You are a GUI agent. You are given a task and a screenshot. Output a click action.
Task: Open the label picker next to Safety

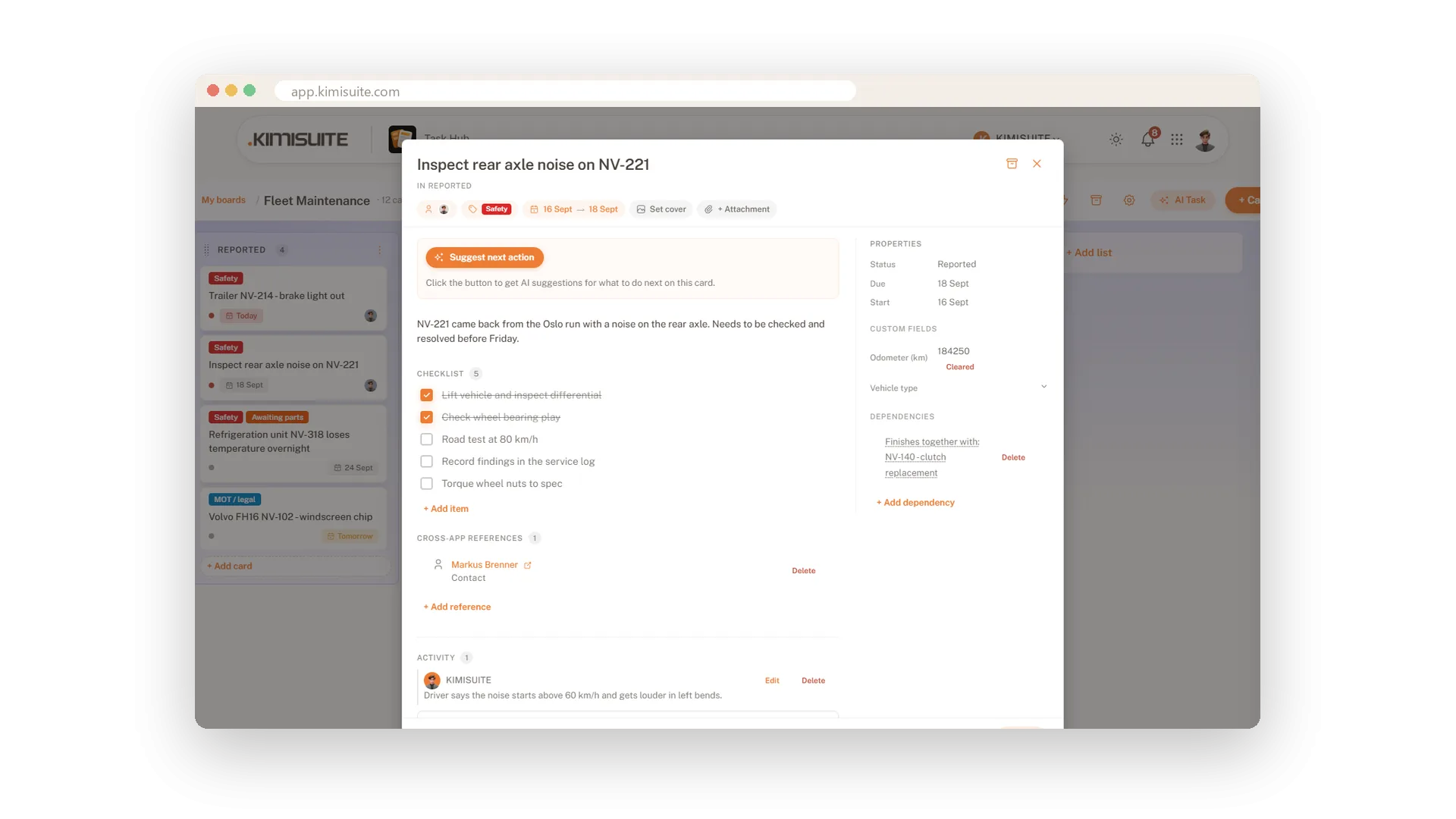pos(472,209)
